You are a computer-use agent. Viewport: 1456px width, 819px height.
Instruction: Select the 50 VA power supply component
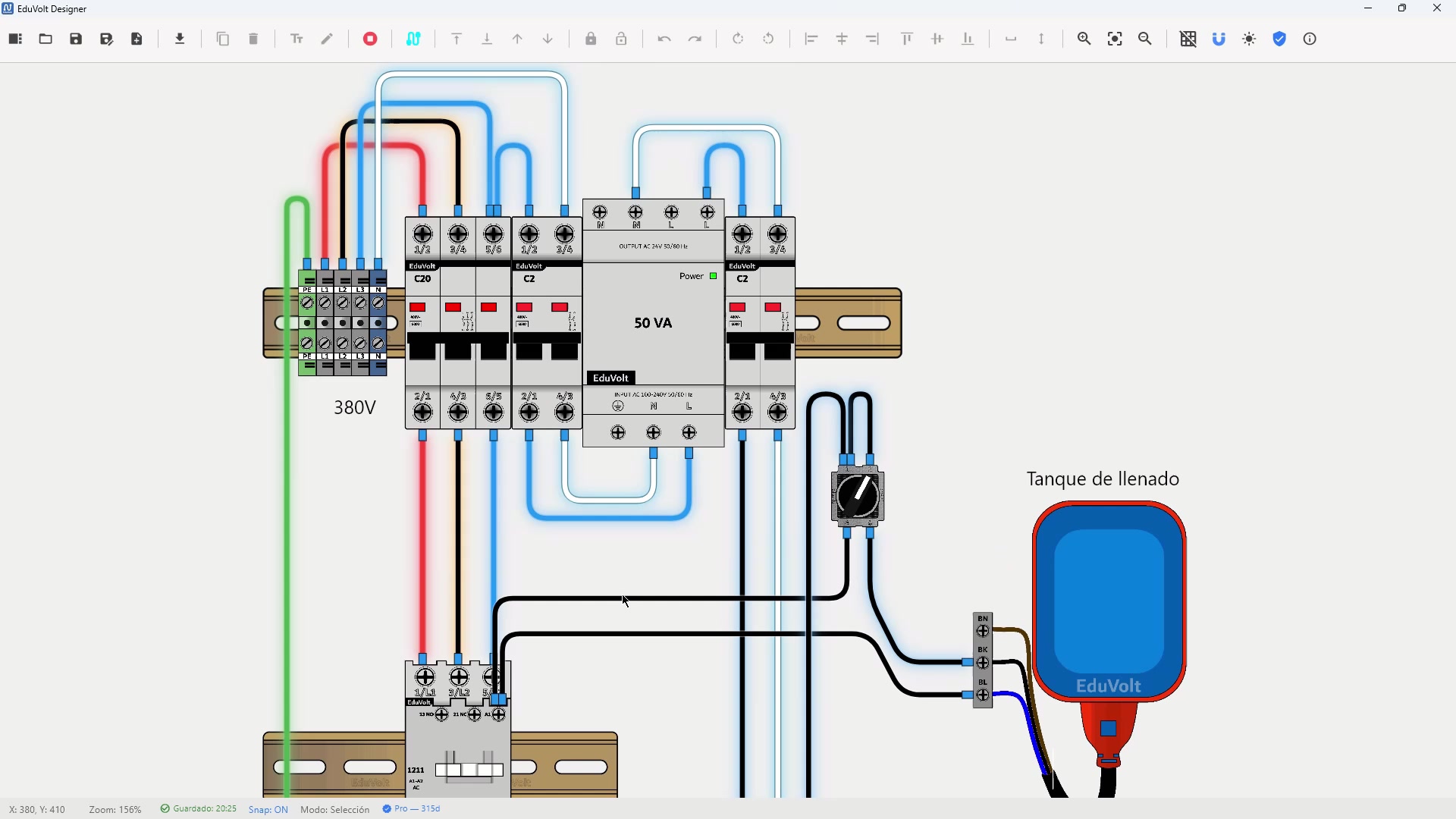point(654,324)
